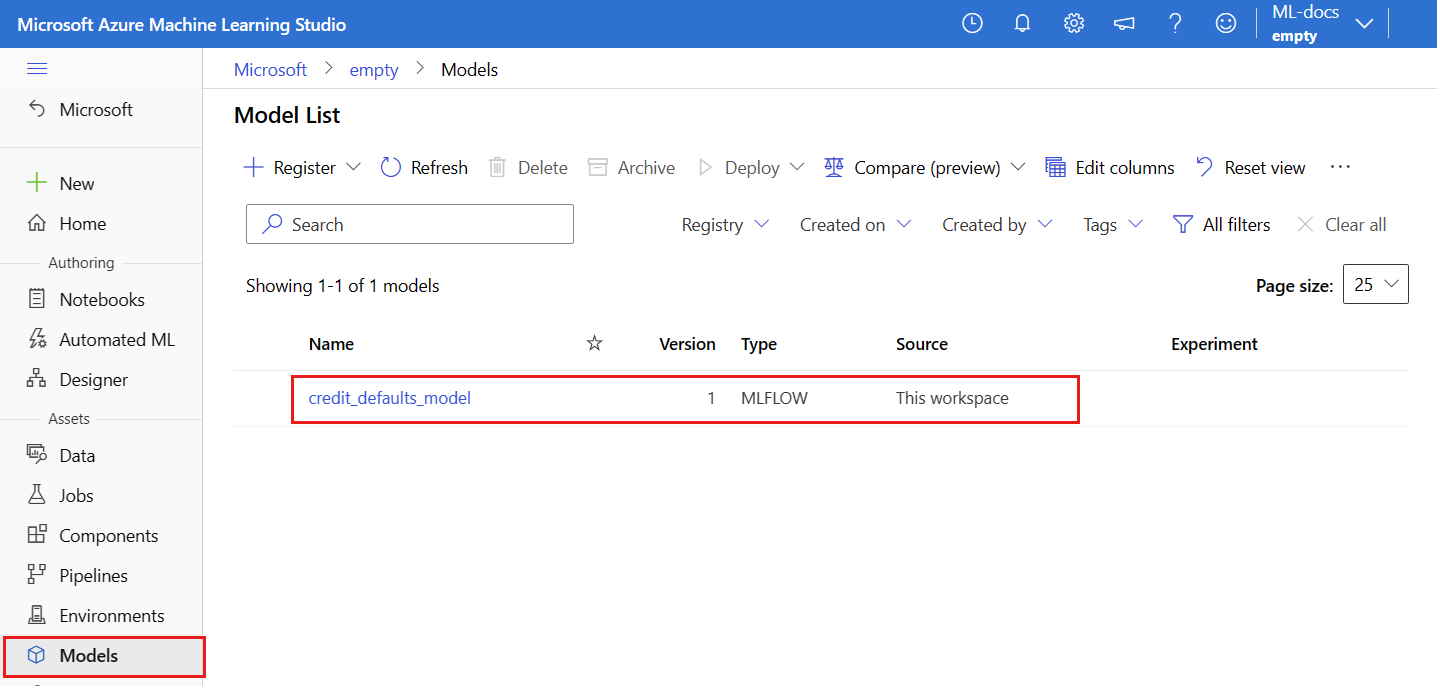Click the recent history clock icon
This screenshot has width=1437, height=686.
tap(972, 24)
